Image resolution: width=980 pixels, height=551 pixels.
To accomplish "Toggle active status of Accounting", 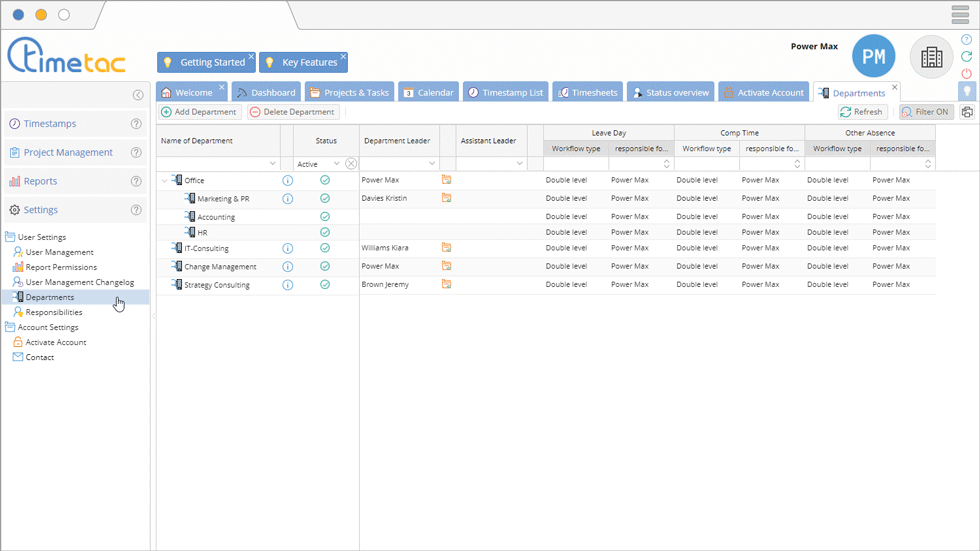I will (325, 217).
